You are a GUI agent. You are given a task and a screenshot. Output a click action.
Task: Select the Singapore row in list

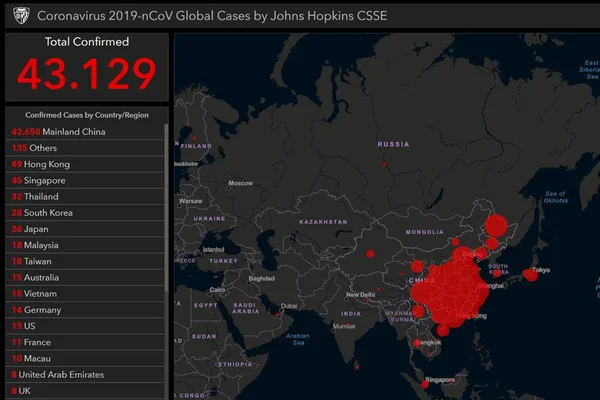(85, 180)
